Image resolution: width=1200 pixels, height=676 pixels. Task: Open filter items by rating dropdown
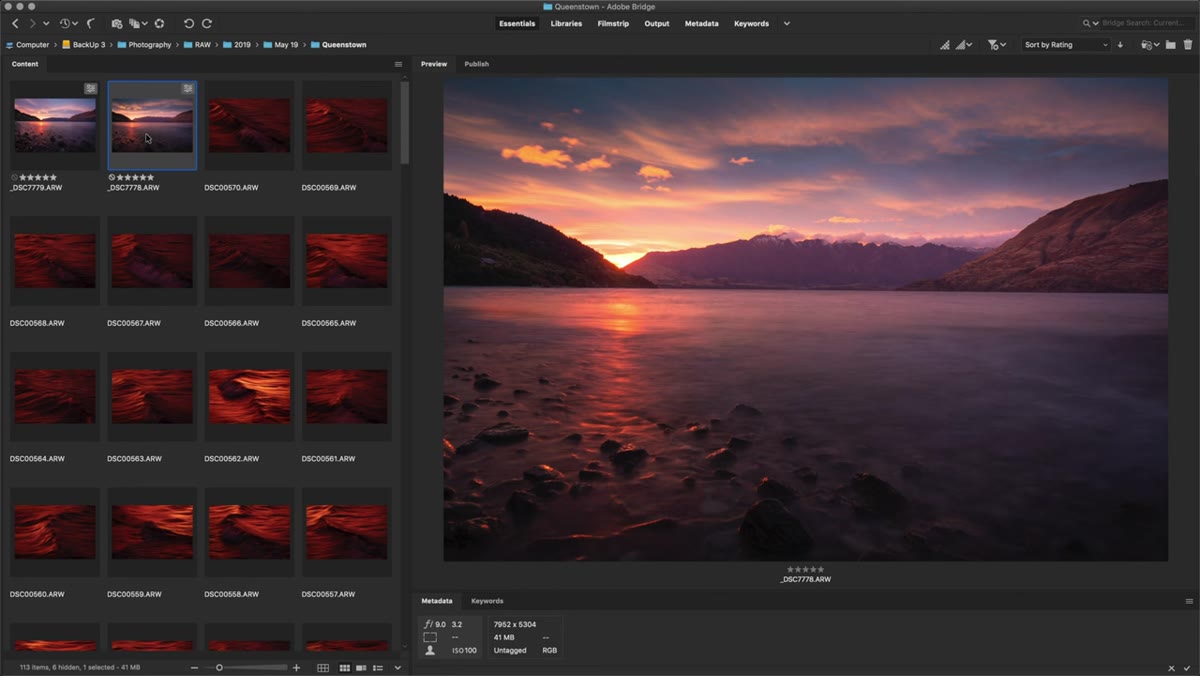pyautogui.click(x=996, y=45)
